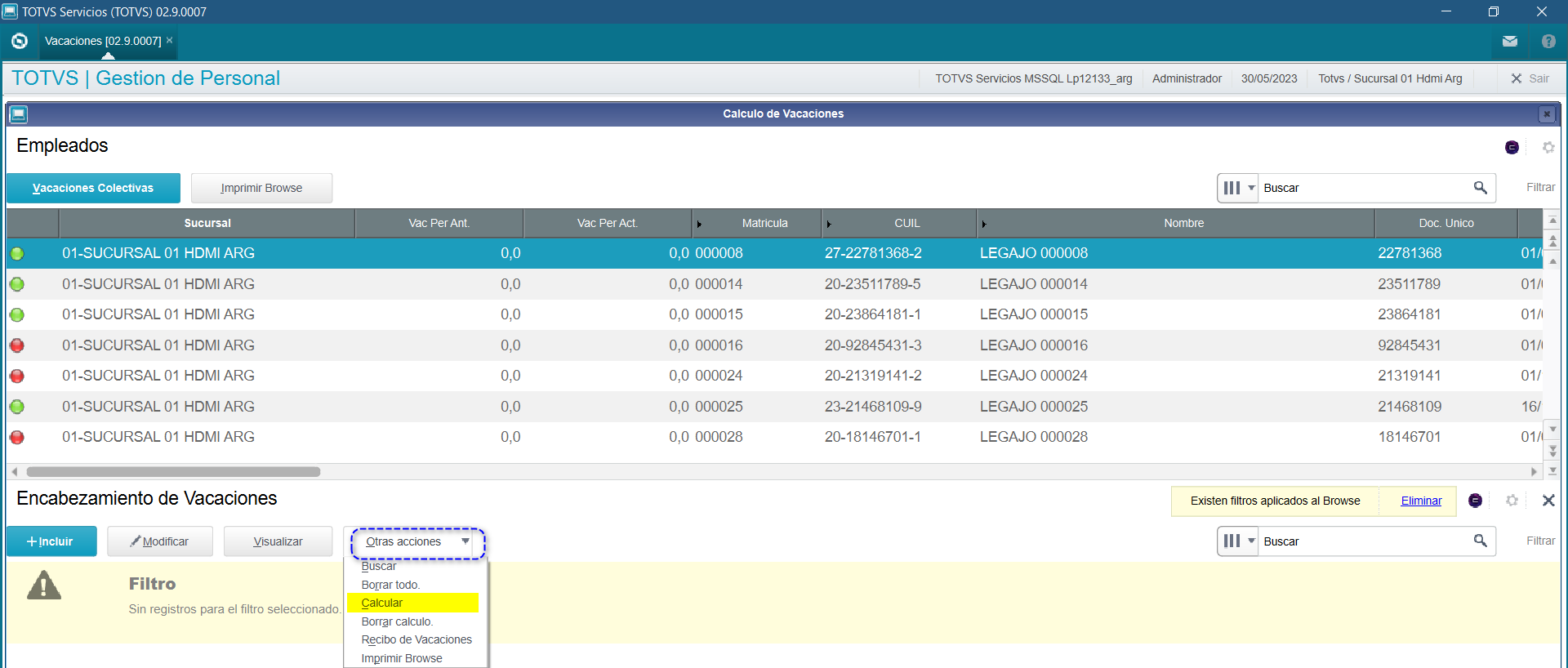Click the red status indicator for LEGAJO 000016
Screen dimensions: 1568x668
click(x=17, y=345)
